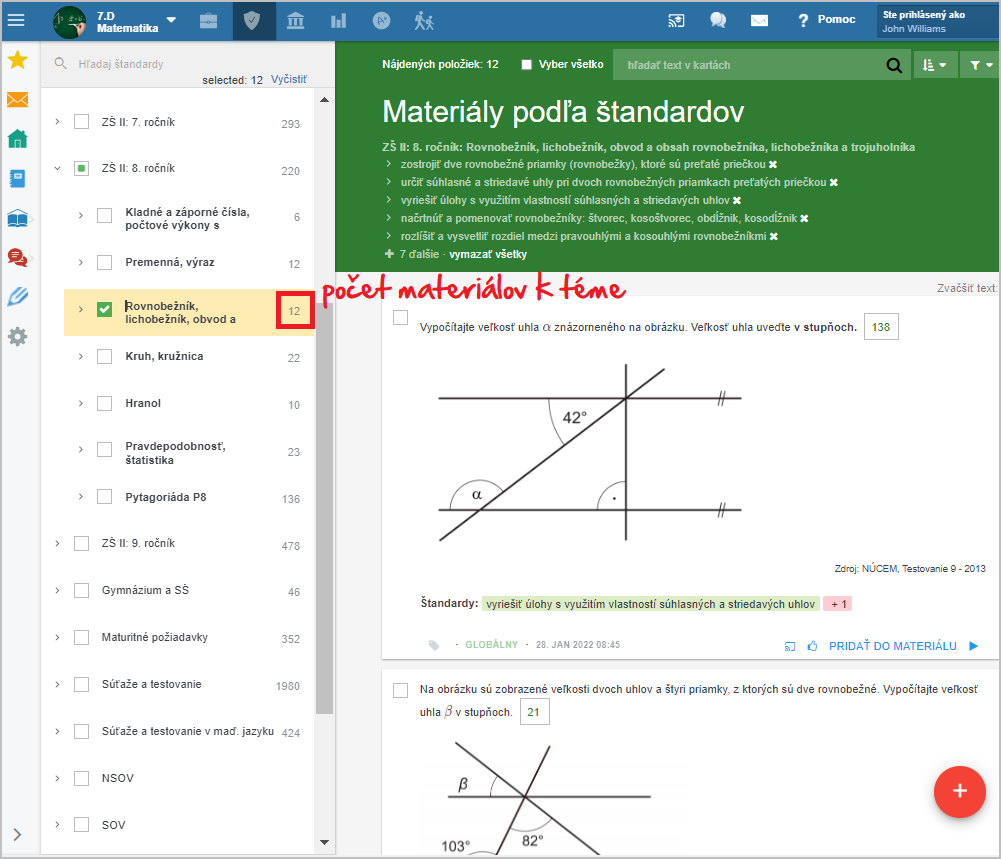Screen dimensions: 1001x859
Task: Check Kruh, kružnica checkbox
Action: click(105, 356)
